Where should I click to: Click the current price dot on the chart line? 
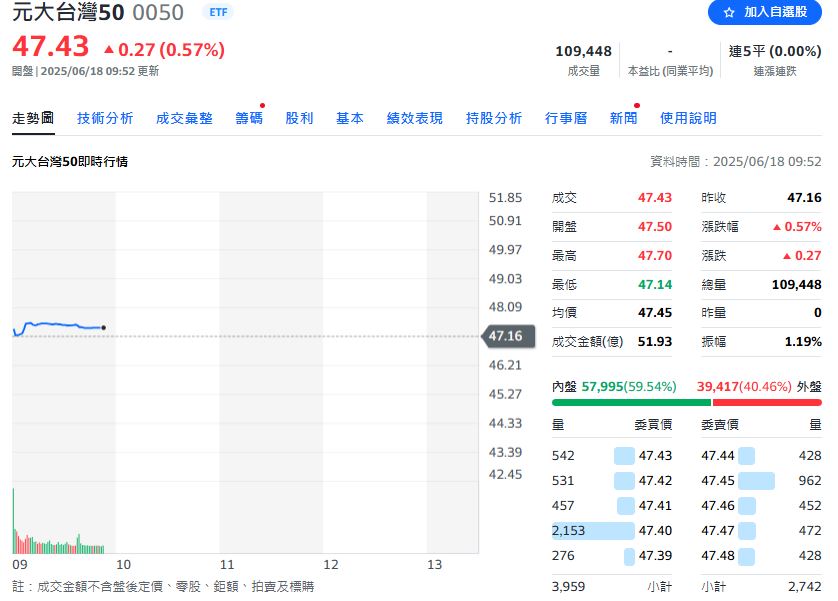click(x=104, y=327)
